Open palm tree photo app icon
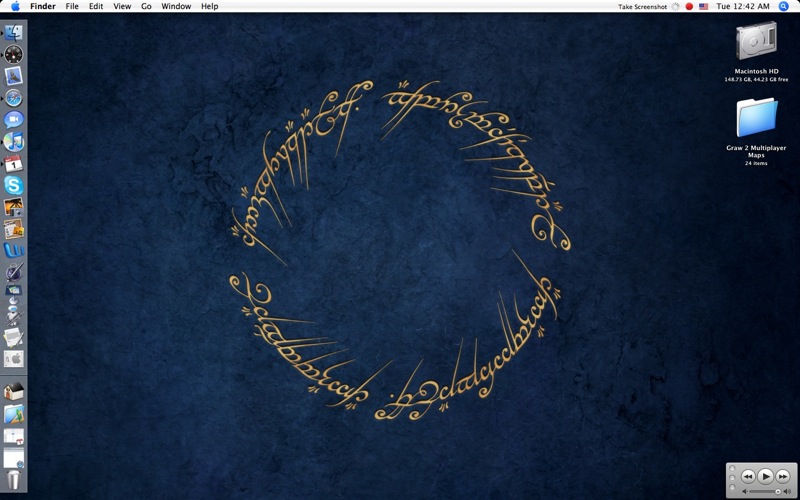The image size is (800, 500). [x=14, y=207]
